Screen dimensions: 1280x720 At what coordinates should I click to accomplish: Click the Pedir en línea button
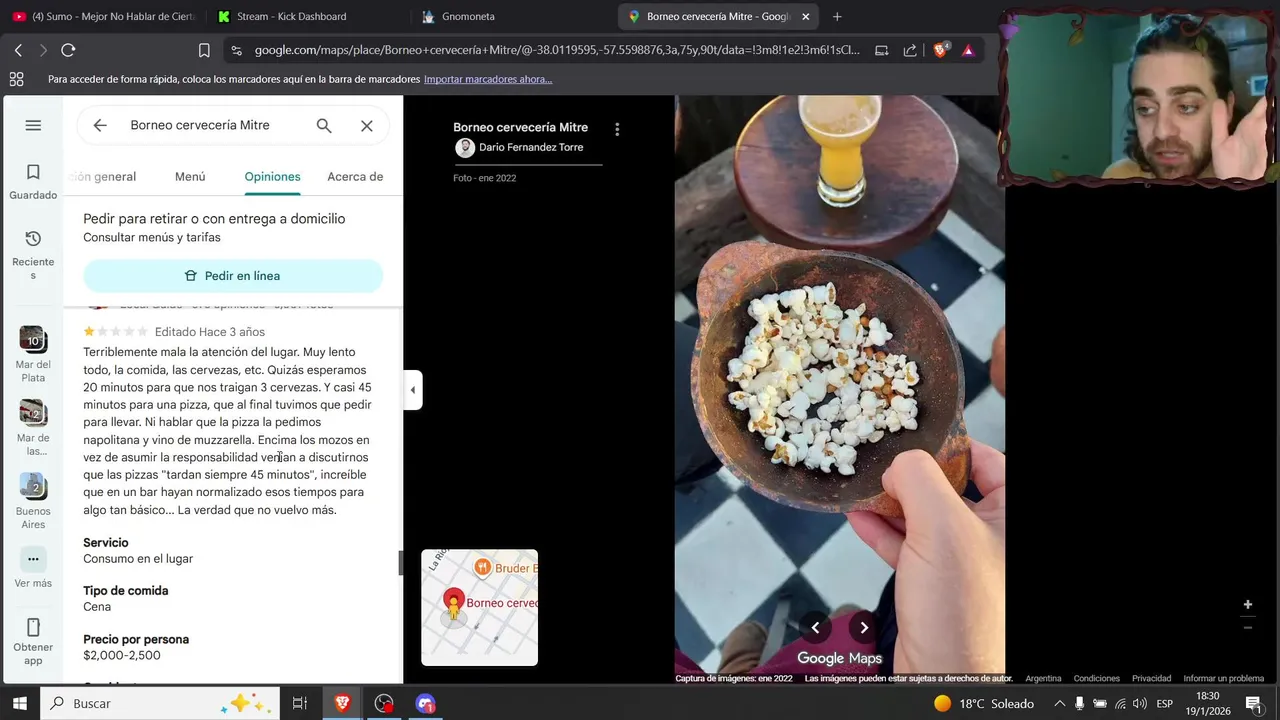(x=233, y=276)
